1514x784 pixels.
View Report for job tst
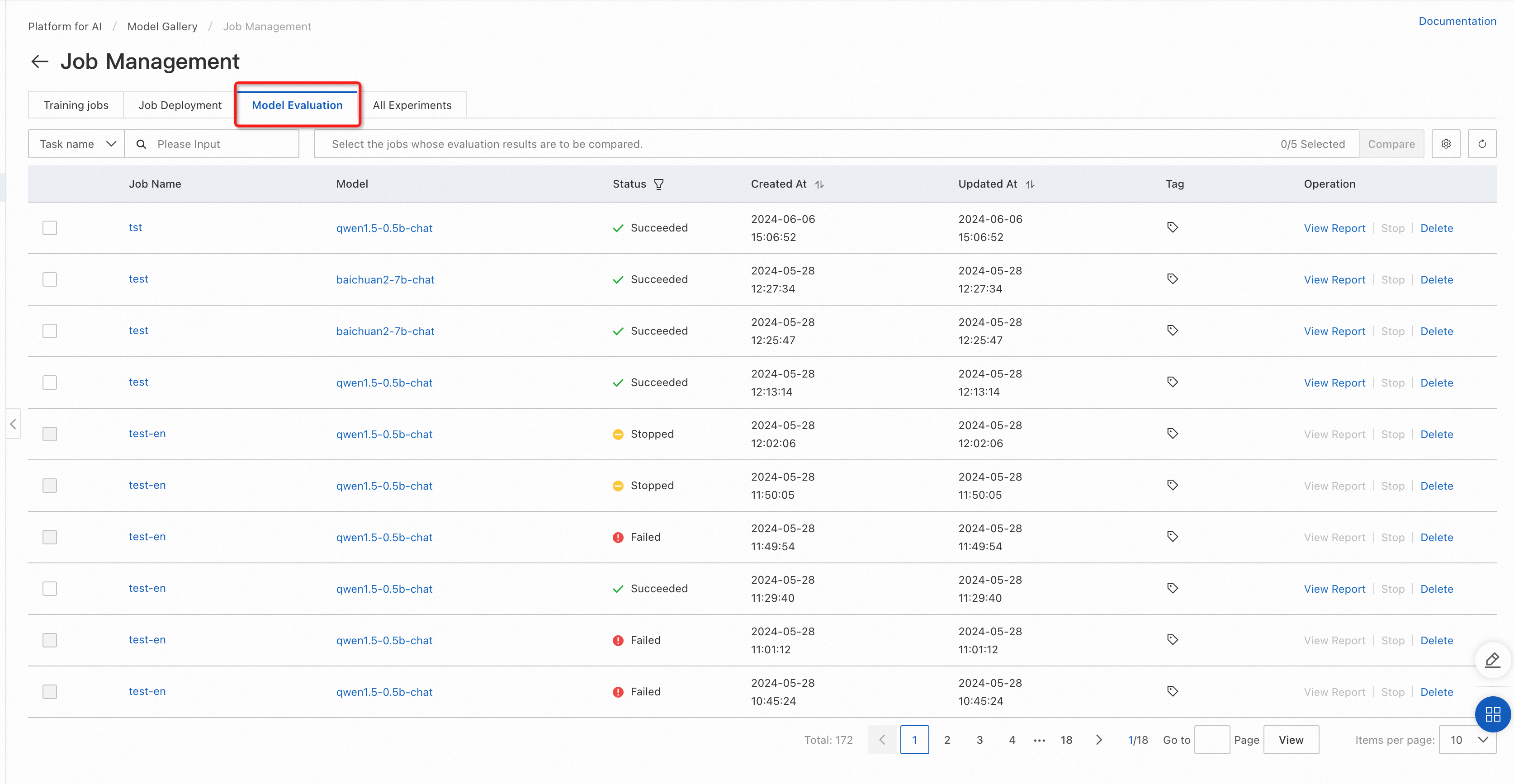1334,228
